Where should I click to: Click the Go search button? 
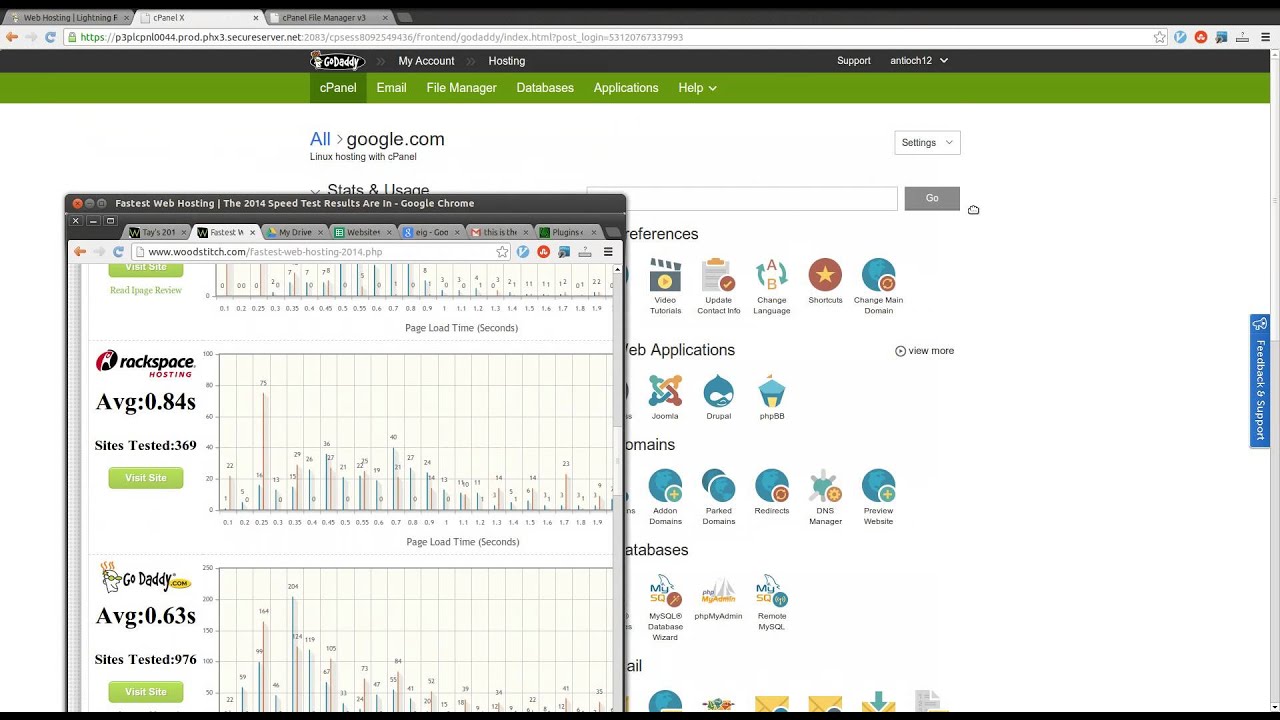point(932,198)
